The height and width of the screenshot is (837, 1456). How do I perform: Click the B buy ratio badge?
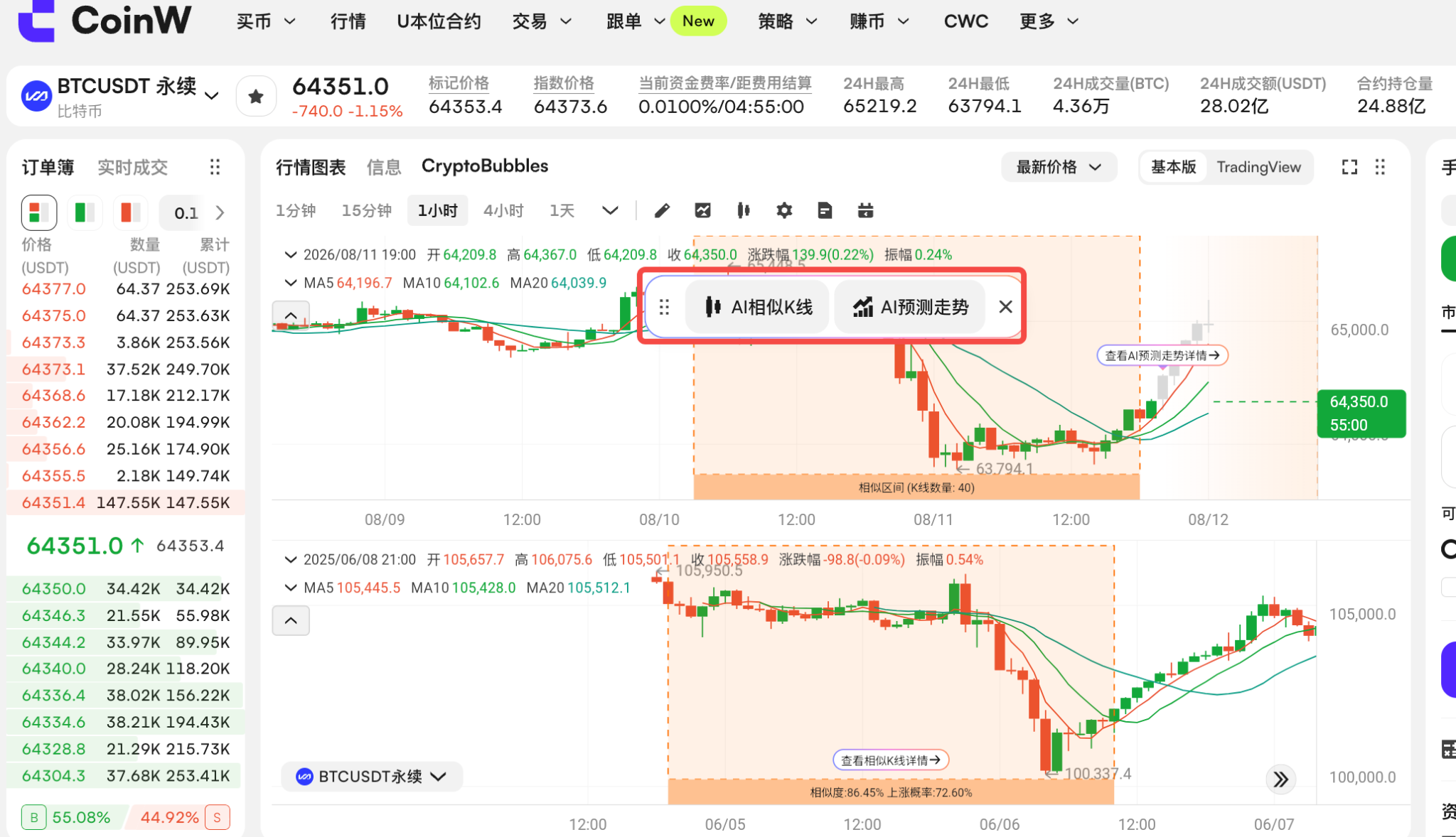[33, 818]
